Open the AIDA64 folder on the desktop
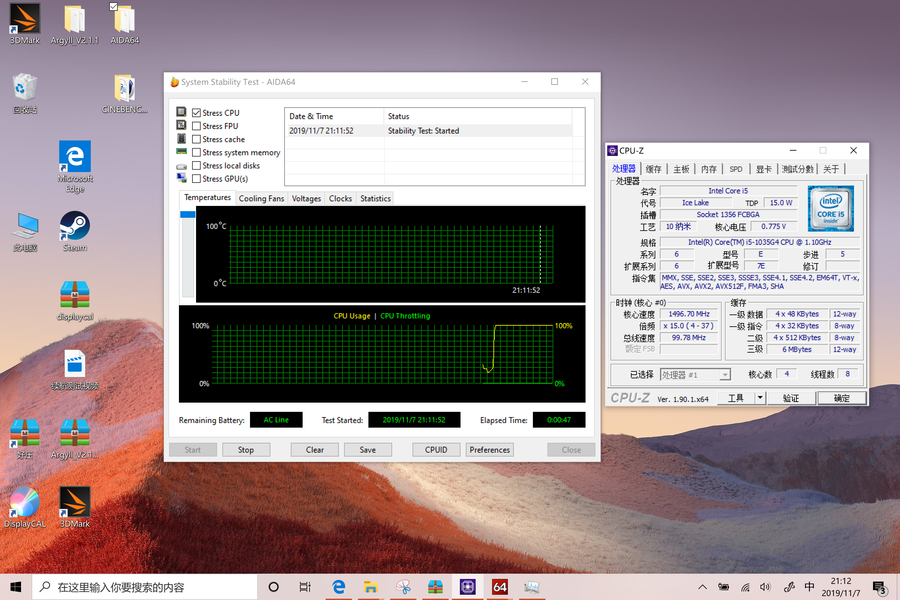Viewport: 900px width, 600px height. pos(125,24)
